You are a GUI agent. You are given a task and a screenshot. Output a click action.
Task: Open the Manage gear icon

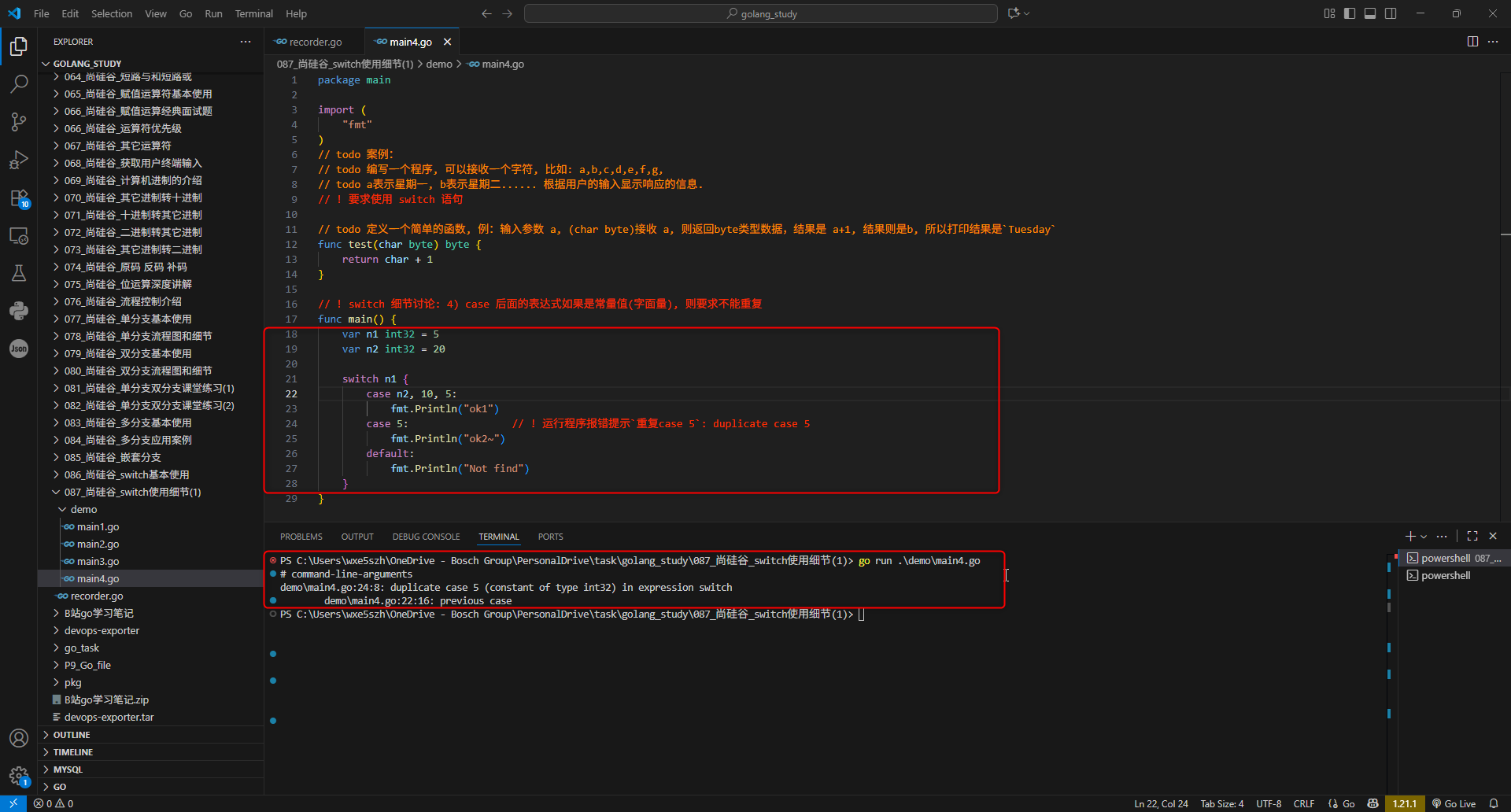pyautogui.click(x=19, y=776)
